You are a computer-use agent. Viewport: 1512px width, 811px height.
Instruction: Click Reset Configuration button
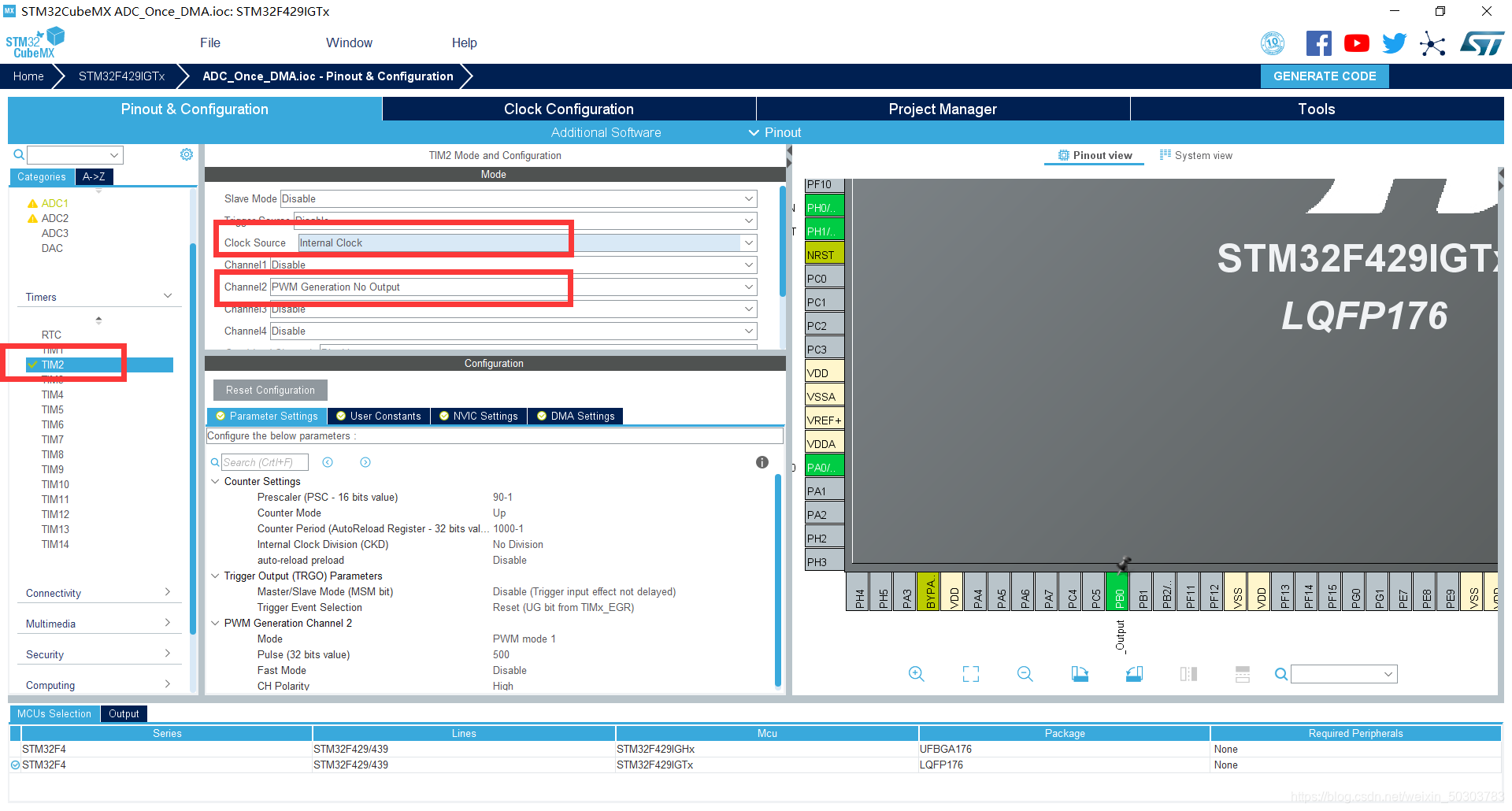[270, 390]
